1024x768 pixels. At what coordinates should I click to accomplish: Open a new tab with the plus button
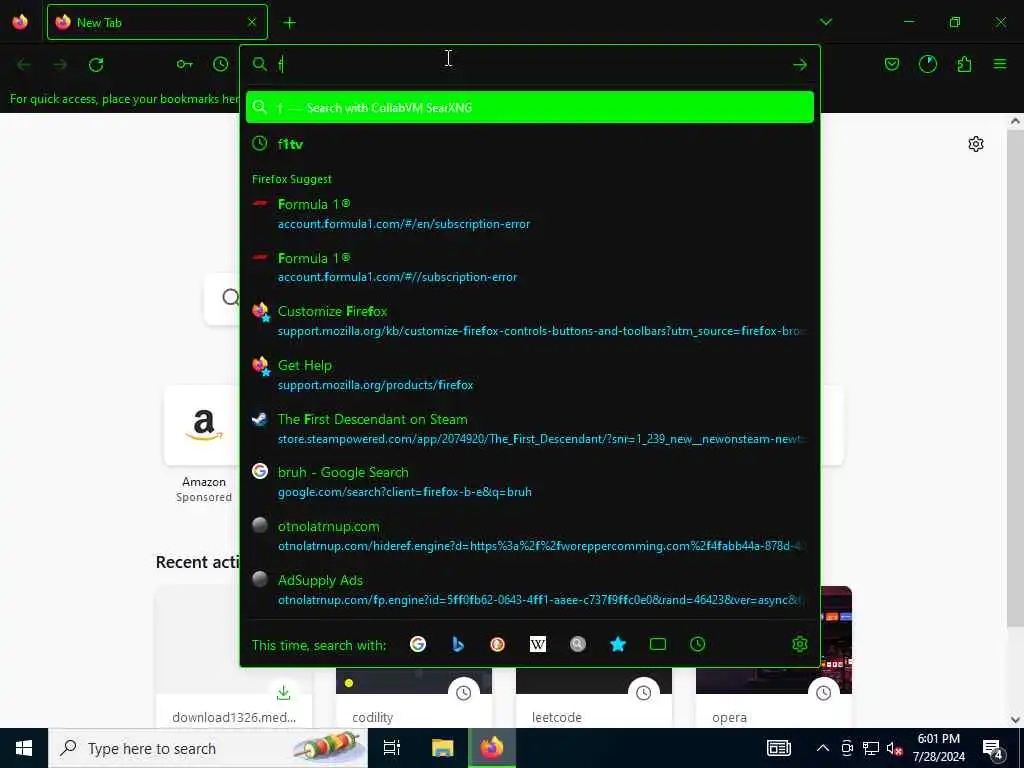[289, 23]
